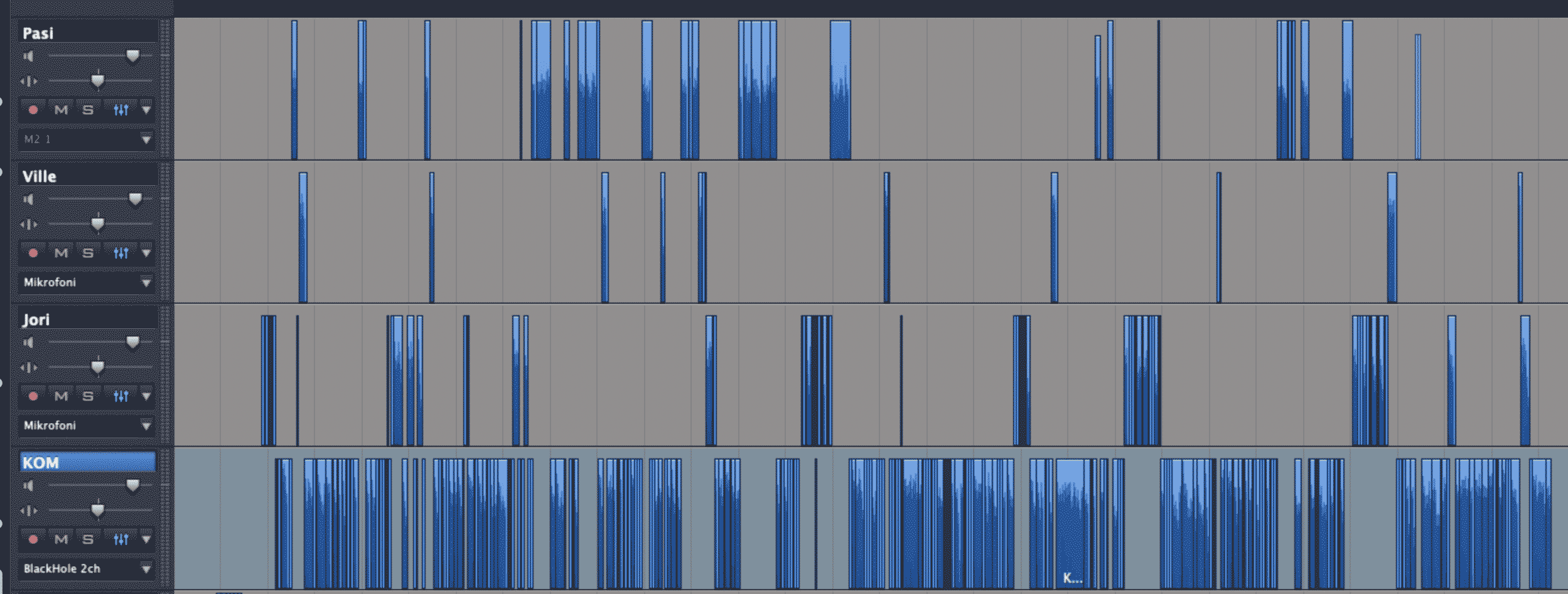Expand track options arrow next to Jori's mixer icon
Image resolution: width=1568 pixels, height=594 pixels.
pos(146,396)
